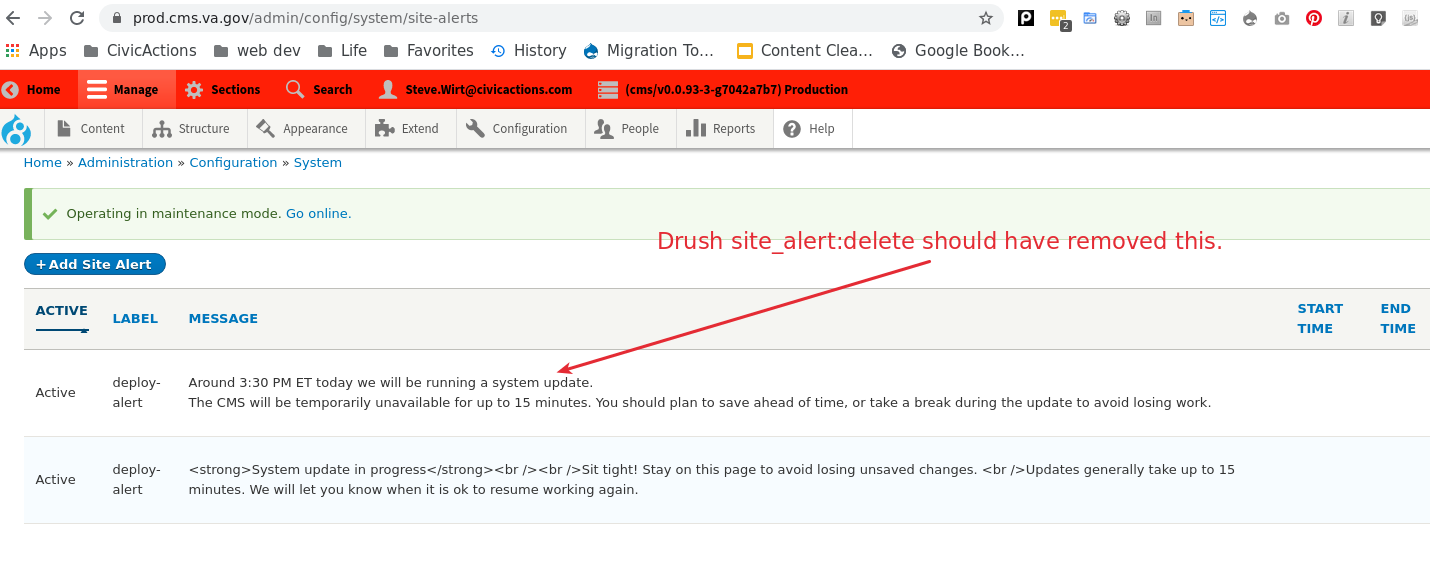
Task: Open the black P extension icon
Action: click(1026, 18)
